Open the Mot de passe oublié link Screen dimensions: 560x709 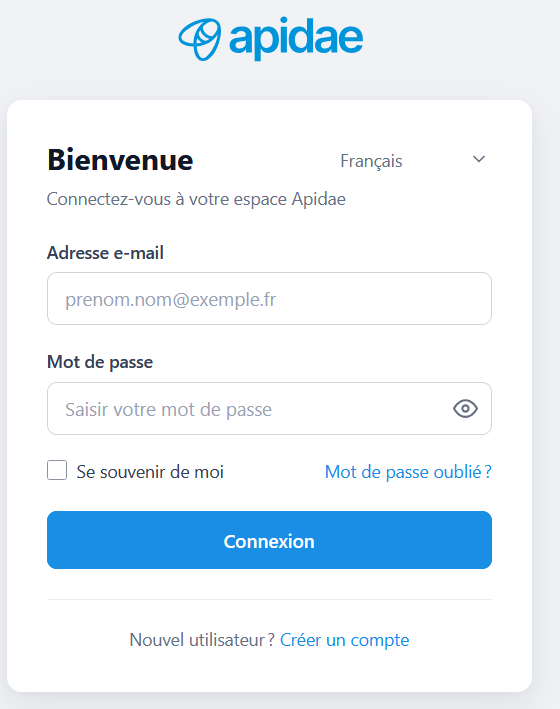tap(408, 472)
